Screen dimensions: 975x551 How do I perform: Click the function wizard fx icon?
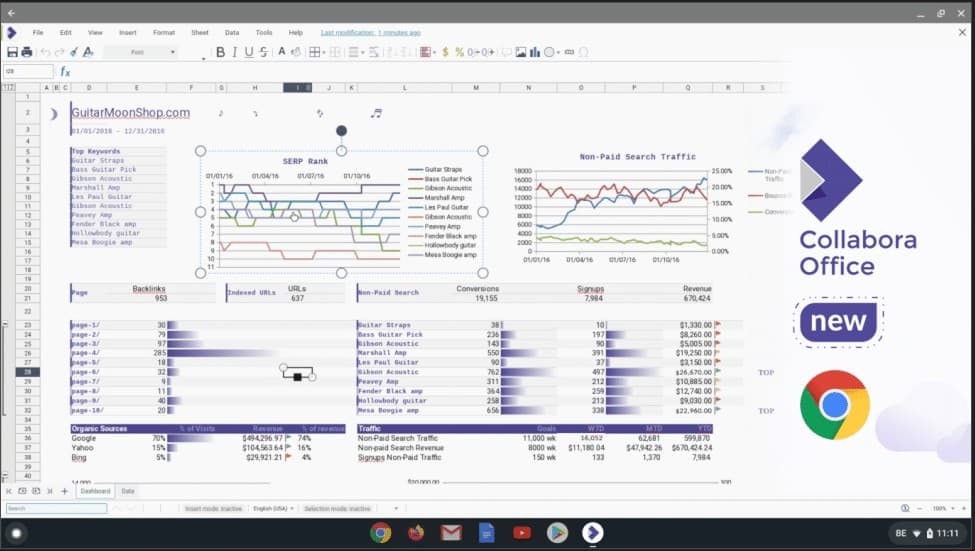coord(65,72)
